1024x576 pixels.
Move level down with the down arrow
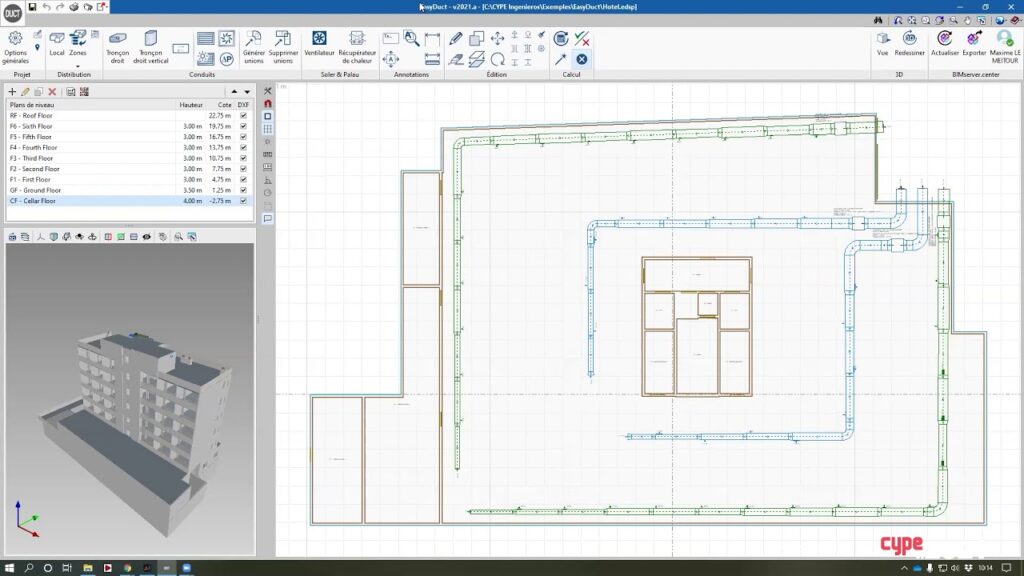[246, 92]
